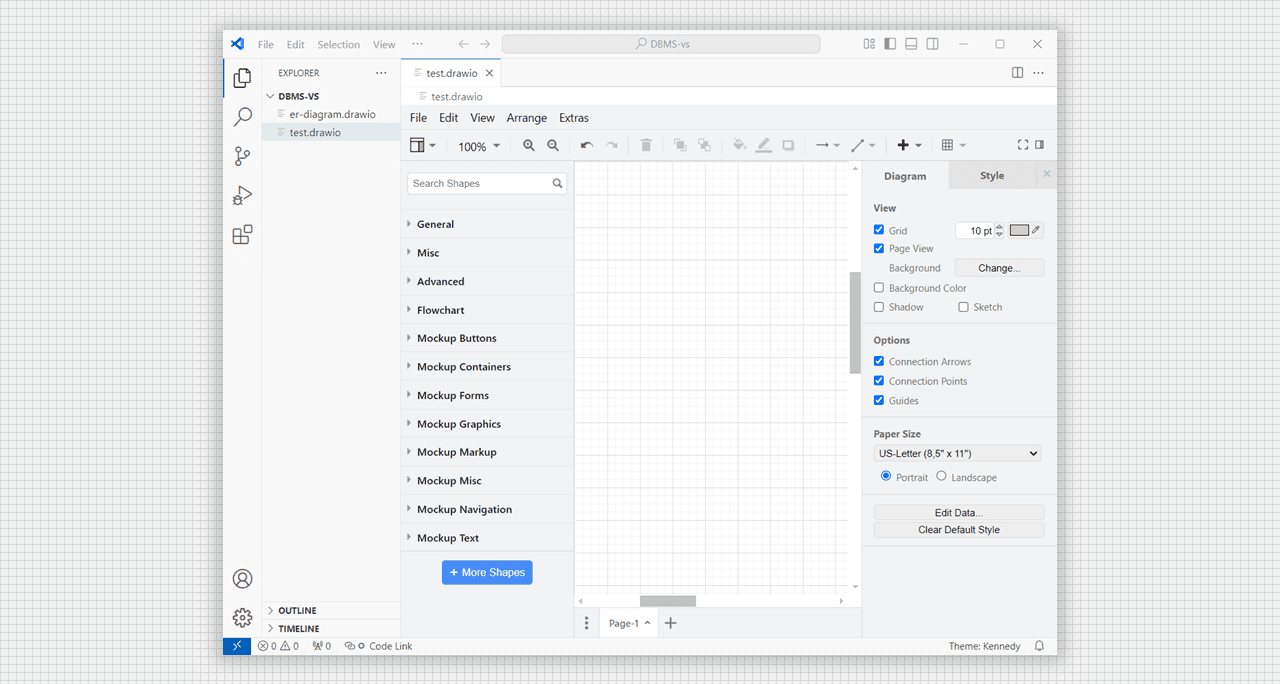Click the Fill Color bucket icon
Viewport: 1280px width, 684px height.
pos(739,146)
